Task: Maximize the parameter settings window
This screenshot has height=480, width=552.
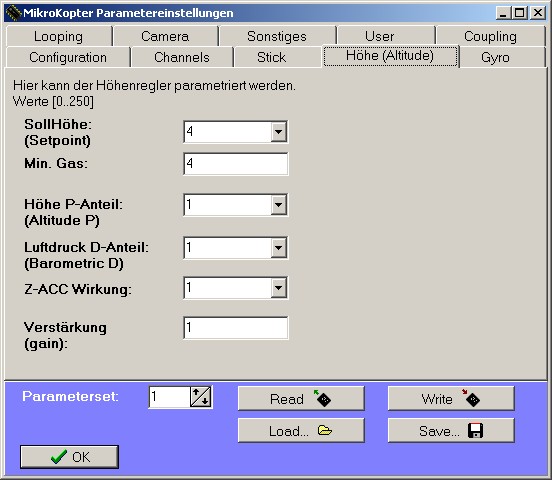Action: [x=520, y=13]
